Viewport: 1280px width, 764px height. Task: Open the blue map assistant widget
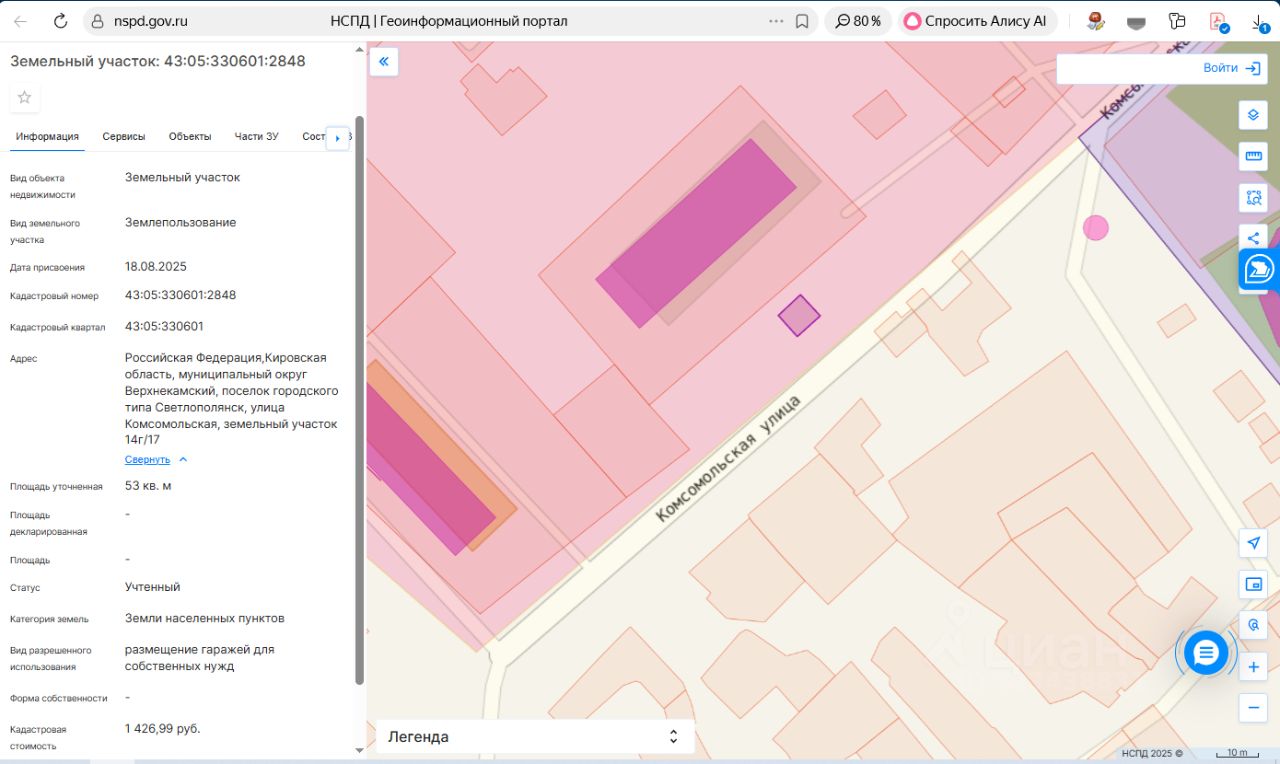click(x=1259, y=270)
